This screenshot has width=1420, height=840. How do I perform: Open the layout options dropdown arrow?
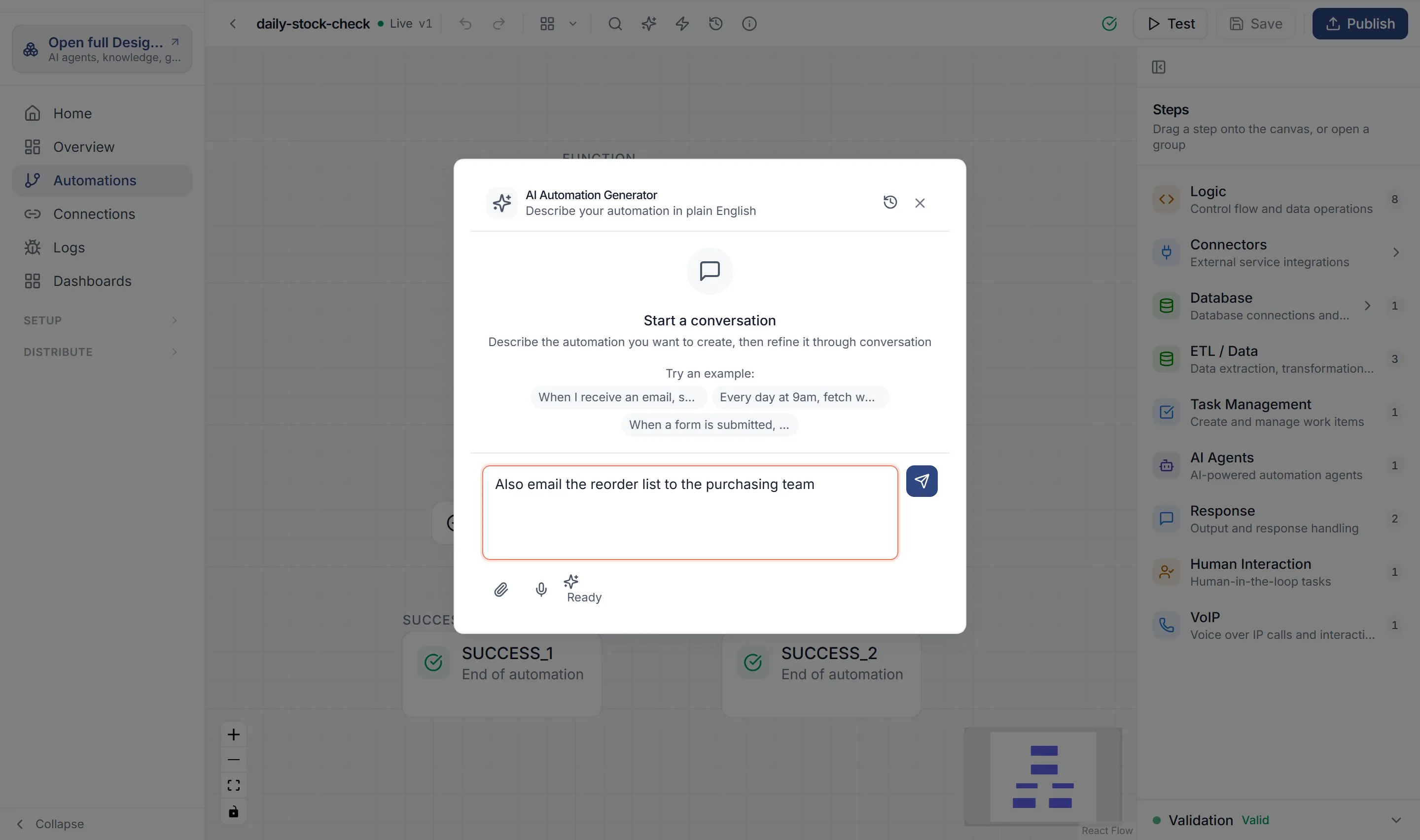coord(573,24)
